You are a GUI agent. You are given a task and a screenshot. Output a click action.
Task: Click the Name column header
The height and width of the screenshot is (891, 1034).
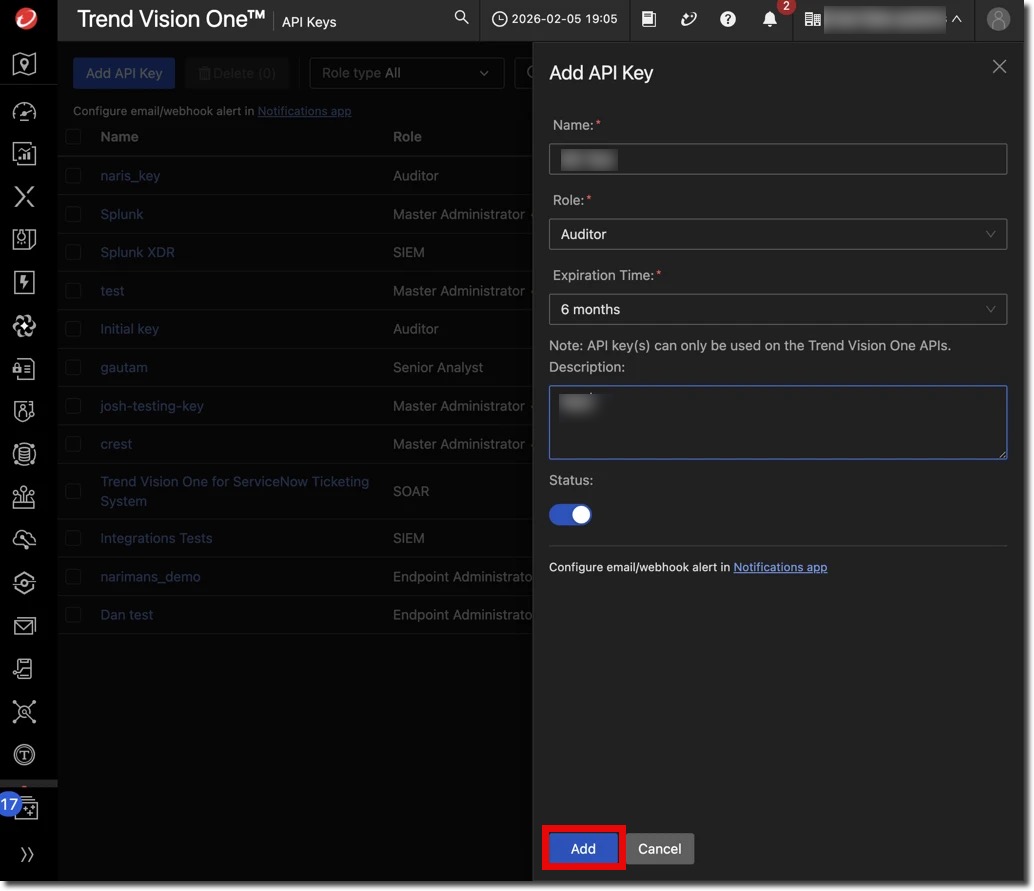tap(119, 137)
